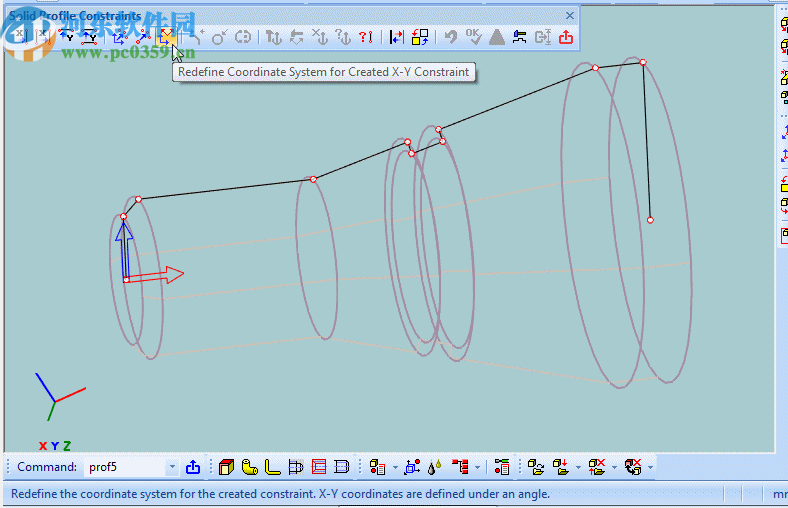Click the topmost profile point at the upper right

[643, 62]
